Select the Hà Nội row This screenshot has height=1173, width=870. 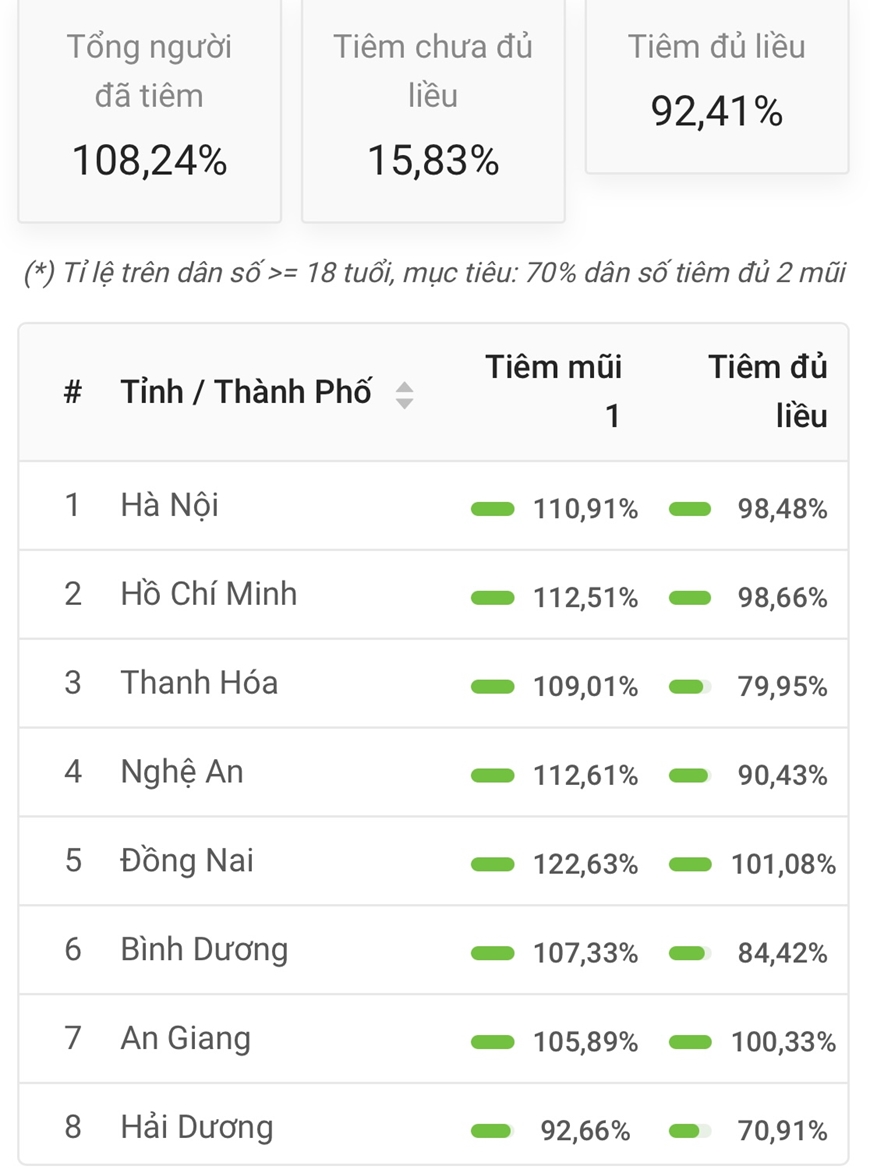tap(433, 506)
